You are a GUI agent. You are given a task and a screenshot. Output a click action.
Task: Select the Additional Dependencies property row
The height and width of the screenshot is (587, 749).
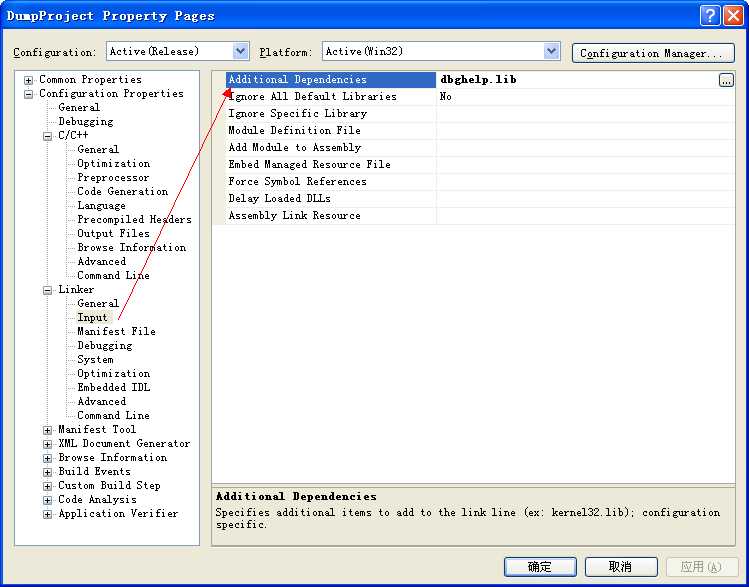[x=331, y=80]
